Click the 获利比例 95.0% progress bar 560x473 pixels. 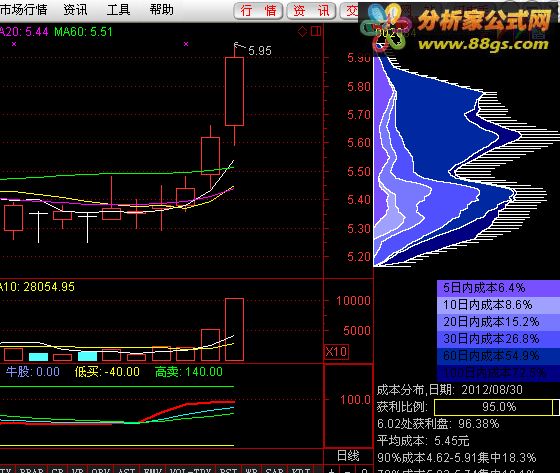point(496,407)
